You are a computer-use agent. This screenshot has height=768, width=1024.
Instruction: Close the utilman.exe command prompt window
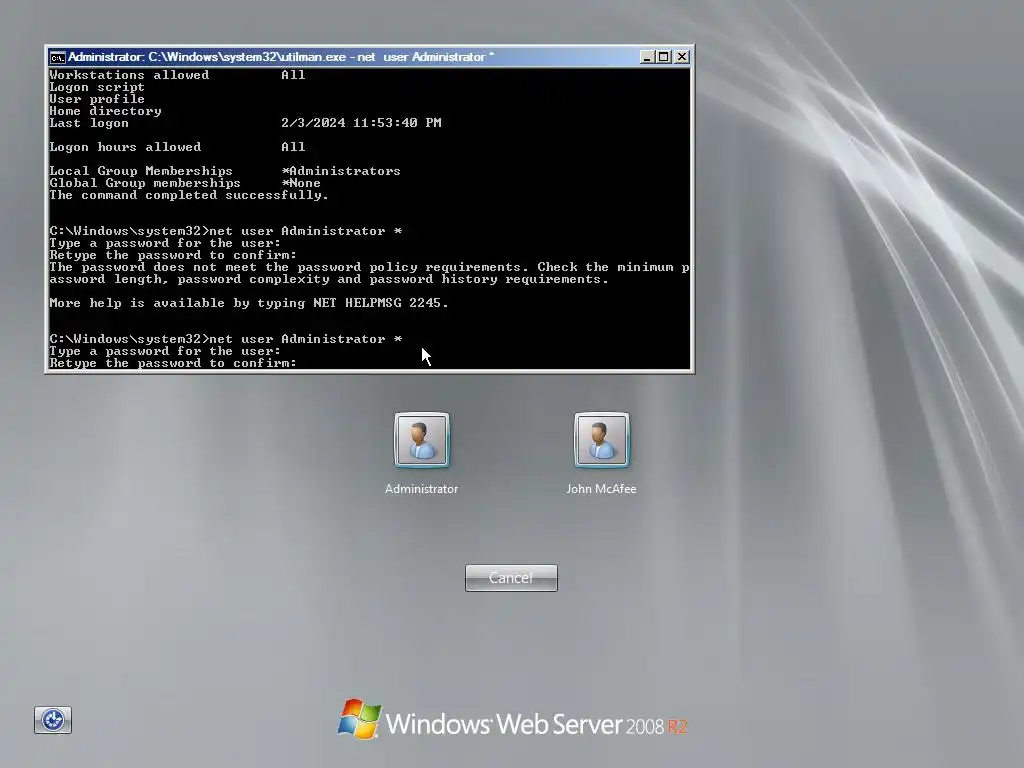(x=681, y=57)
